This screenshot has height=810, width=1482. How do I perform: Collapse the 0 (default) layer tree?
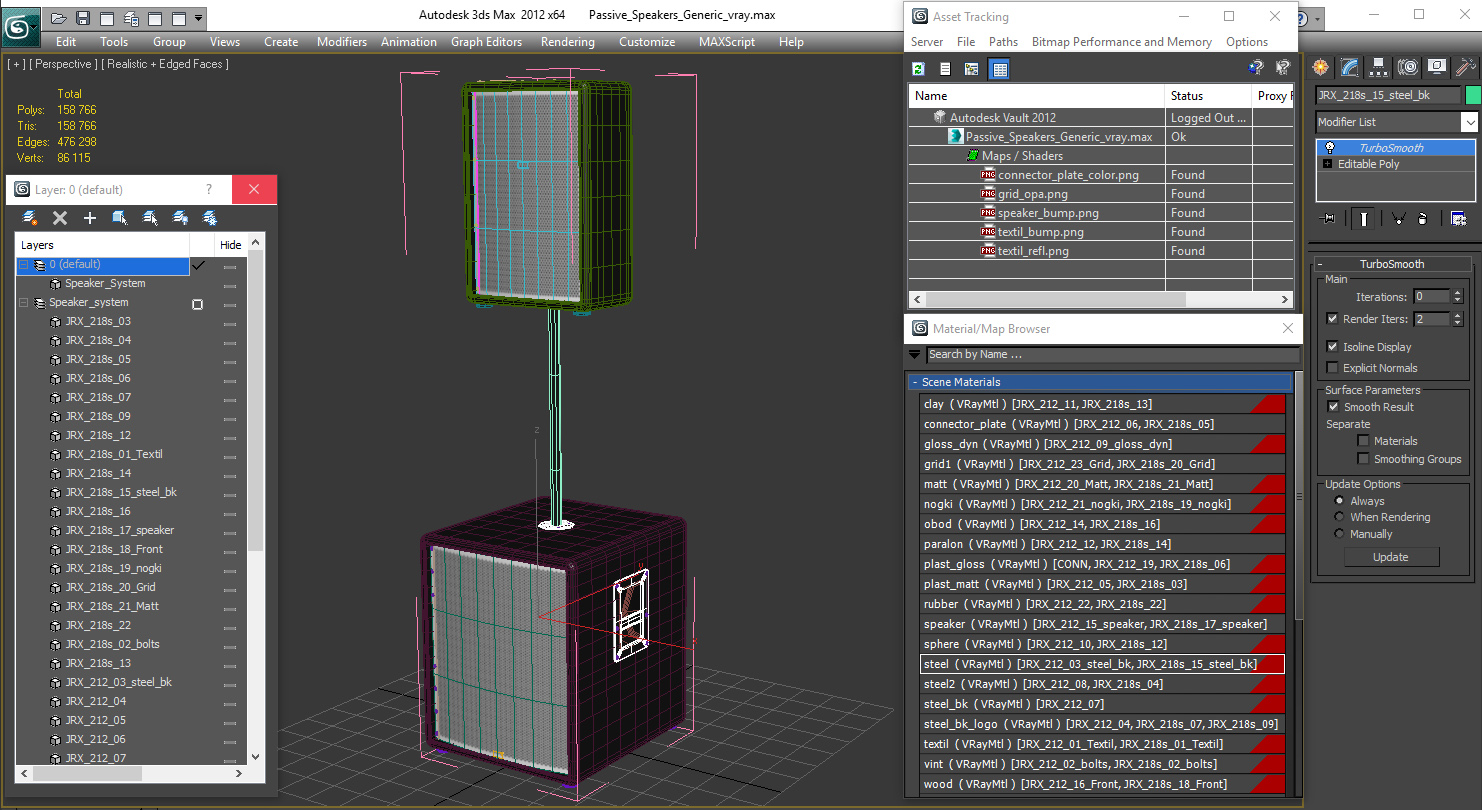23,265
